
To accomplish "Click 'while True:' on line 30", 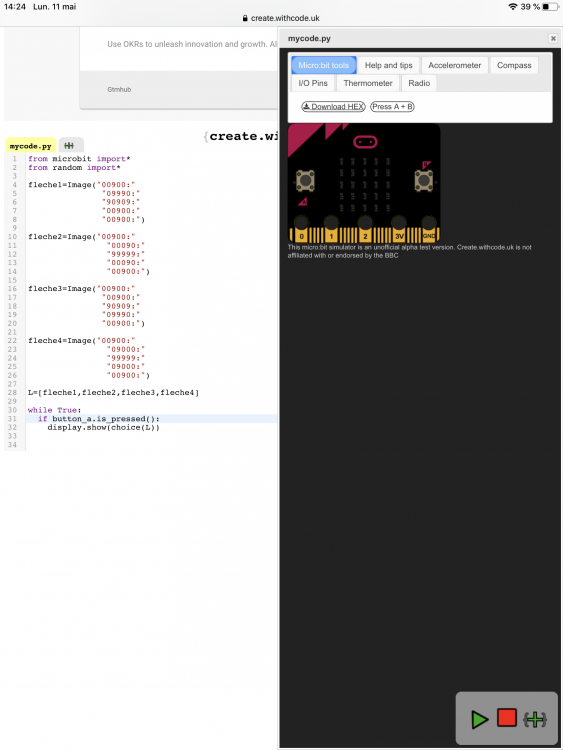I will 55,410.
